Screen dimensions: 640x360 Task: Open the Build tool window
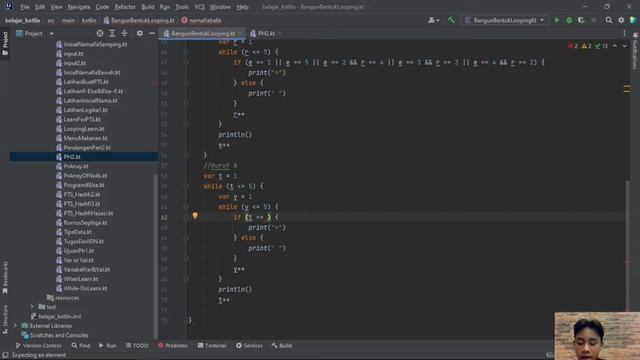pyautogui.click(x=282, y=346)
